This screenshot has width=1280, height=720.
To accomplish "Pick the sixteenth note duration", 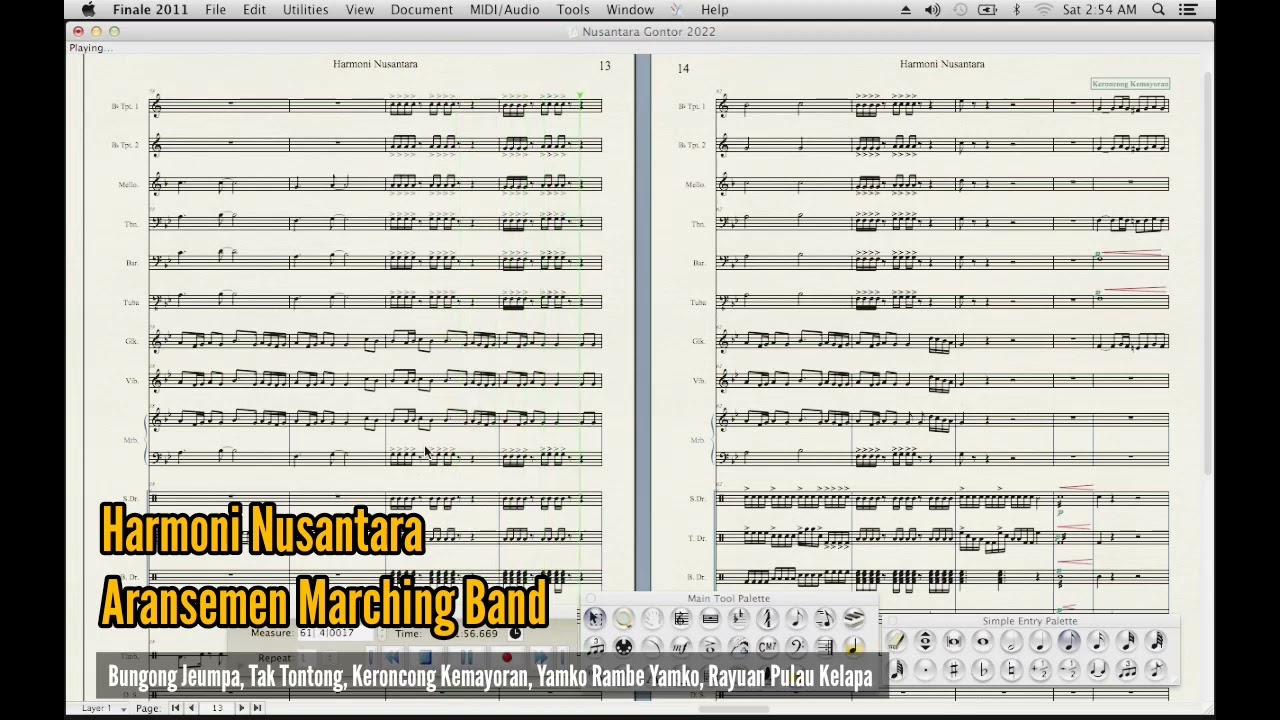I will (x=1098, y=641).
